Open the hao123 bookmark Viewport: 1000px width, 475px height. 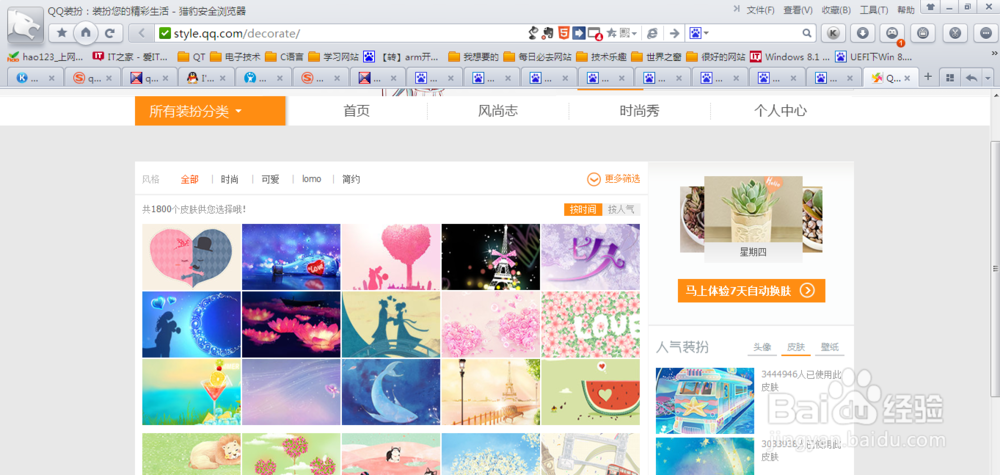click(45, 57)
